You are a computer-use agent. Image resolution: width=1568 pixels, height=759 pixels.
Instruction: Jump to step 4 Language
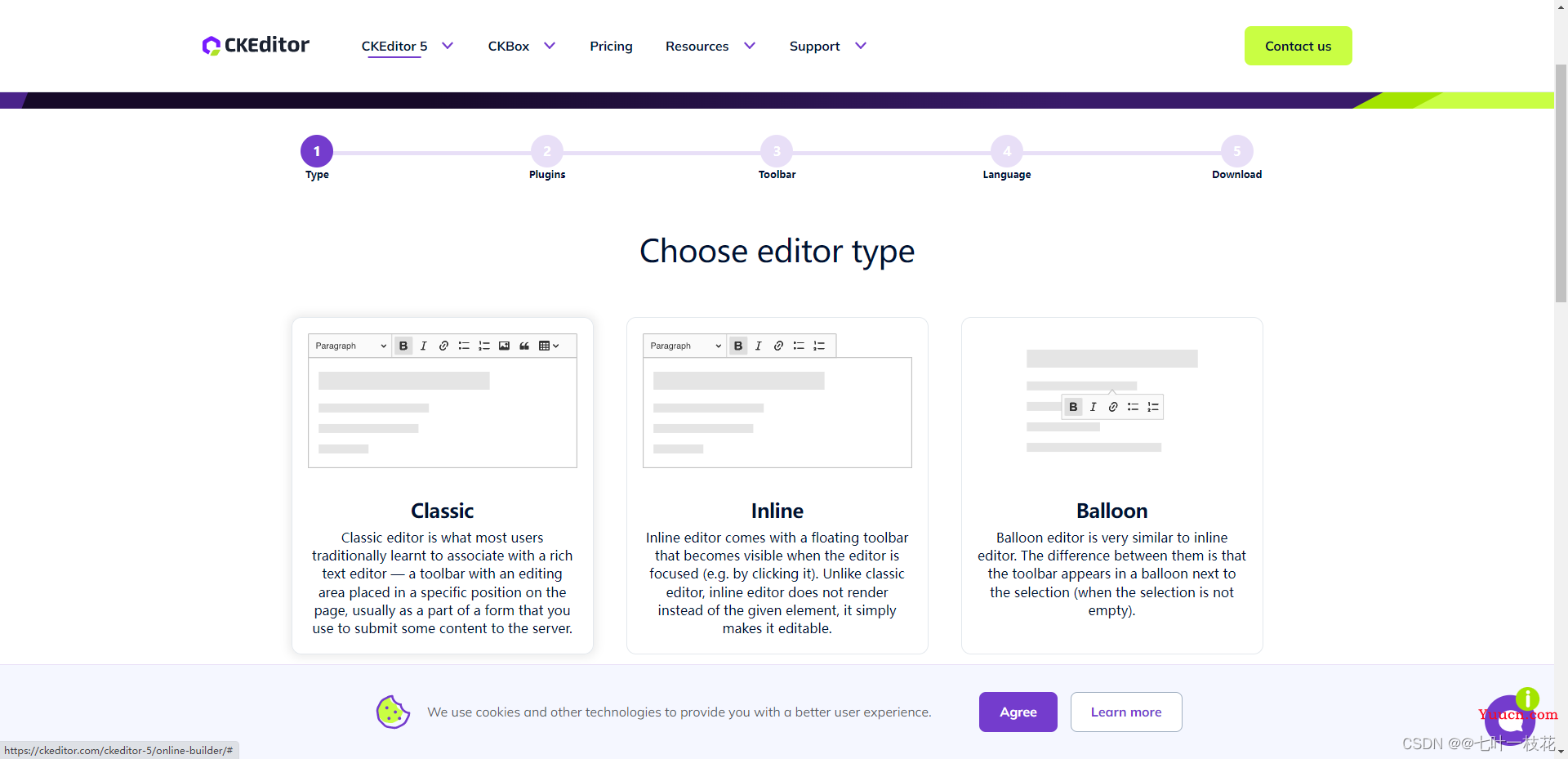[1007, 151]
